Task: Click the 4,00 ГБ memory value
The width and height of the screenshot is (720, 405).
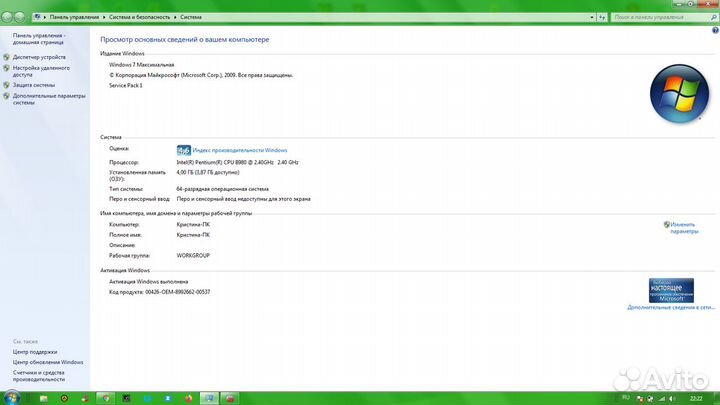Action: point(208,173)
